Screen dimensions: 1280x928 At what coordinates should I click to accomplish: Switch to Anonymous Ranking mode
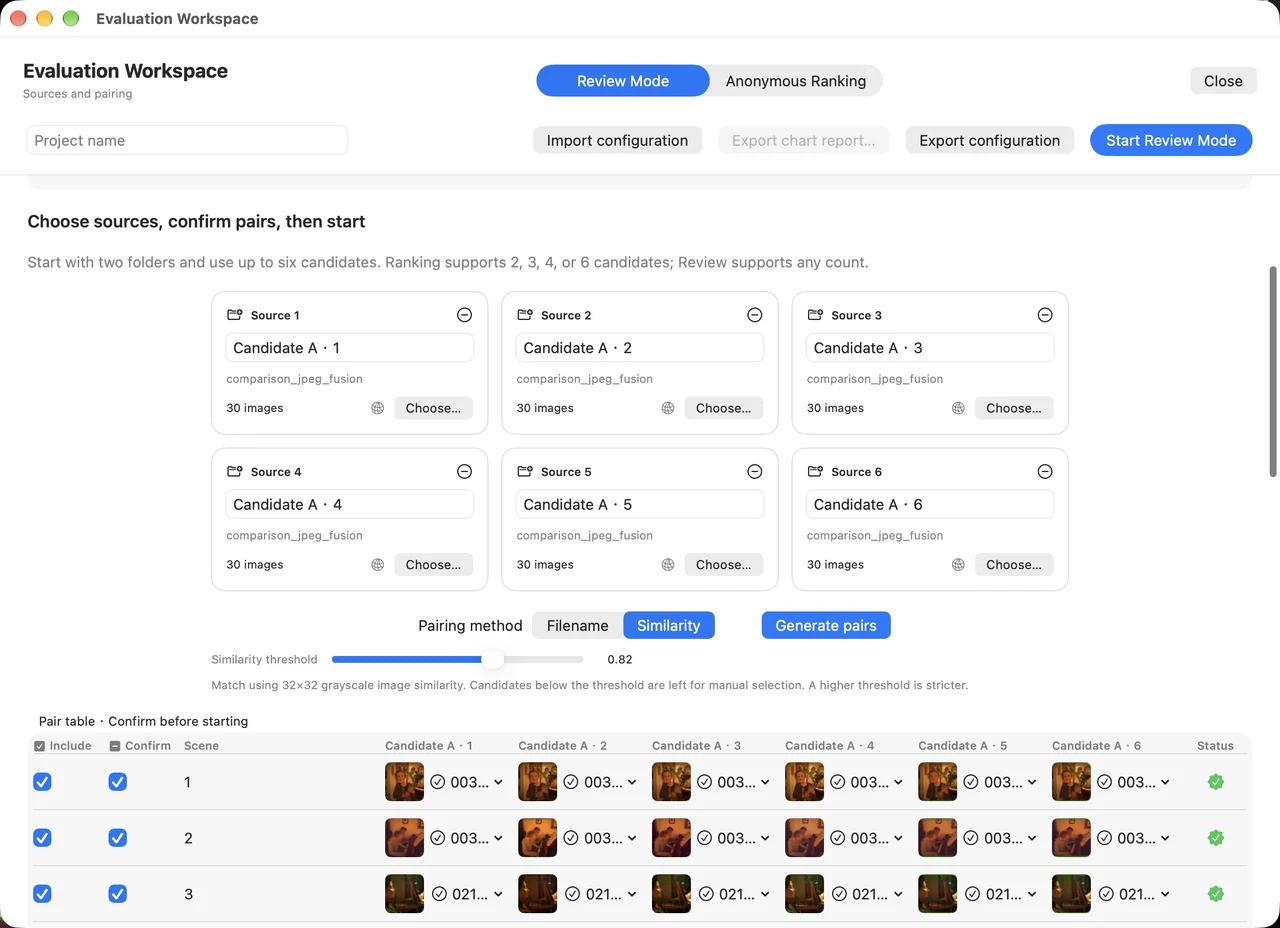[x=796, y=81]
